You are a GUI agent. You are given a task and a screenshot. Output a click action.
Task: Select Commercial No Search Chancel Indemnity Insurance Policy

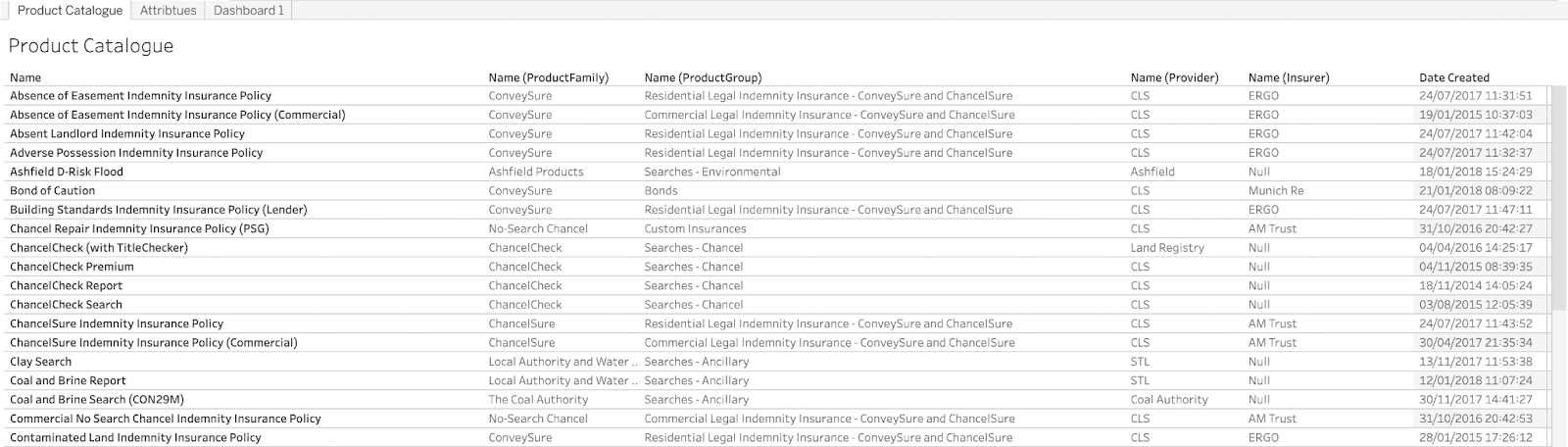click(166, 418)
